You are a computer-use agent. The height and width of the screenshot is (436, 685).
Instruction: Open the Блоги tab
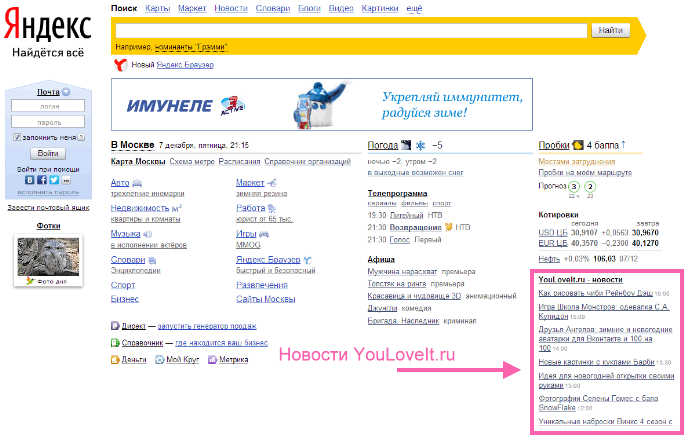pyautogui.click(x=309, y=8)
